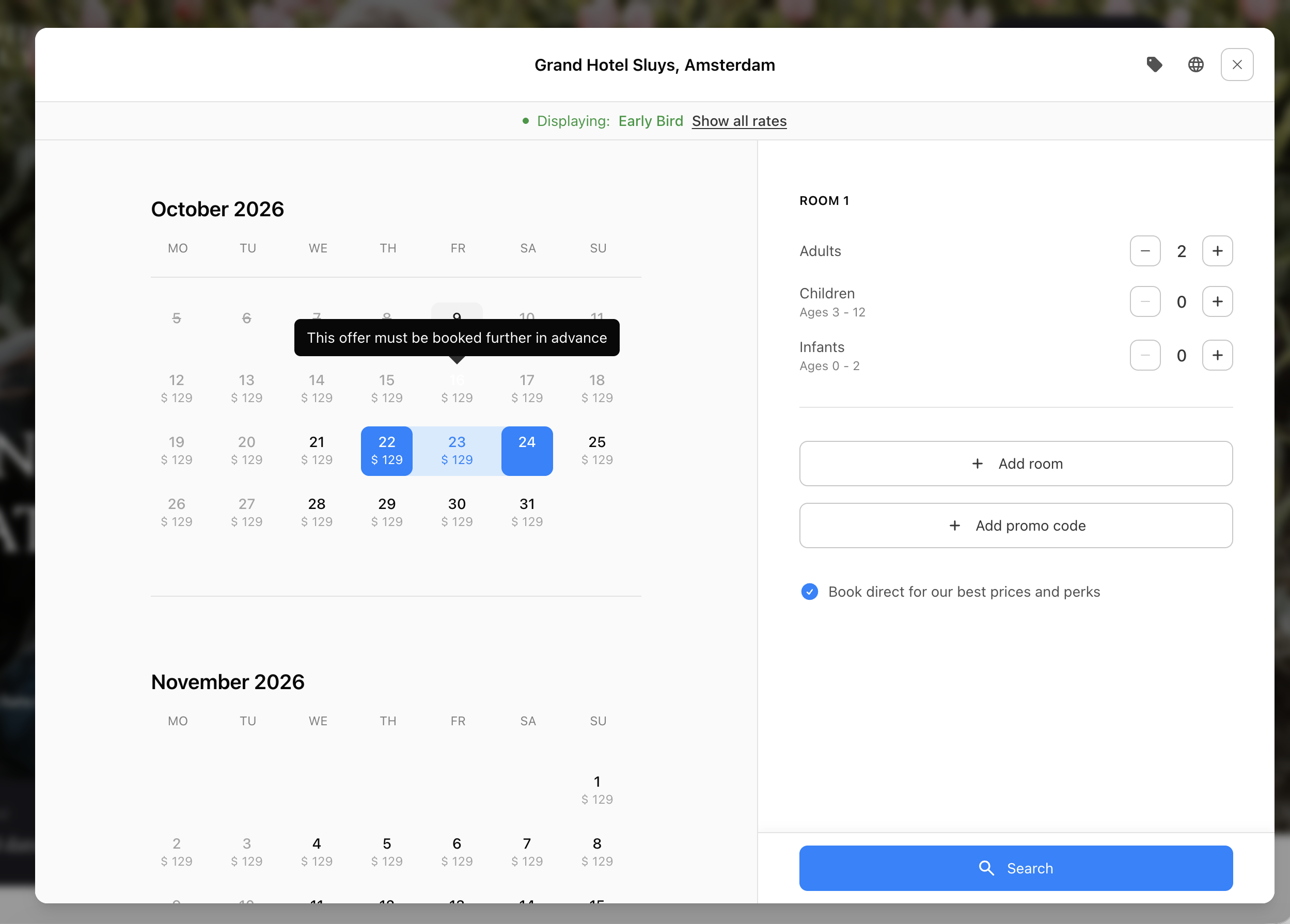
Task: Choose October 31 in the calendar
Action: 527,513
